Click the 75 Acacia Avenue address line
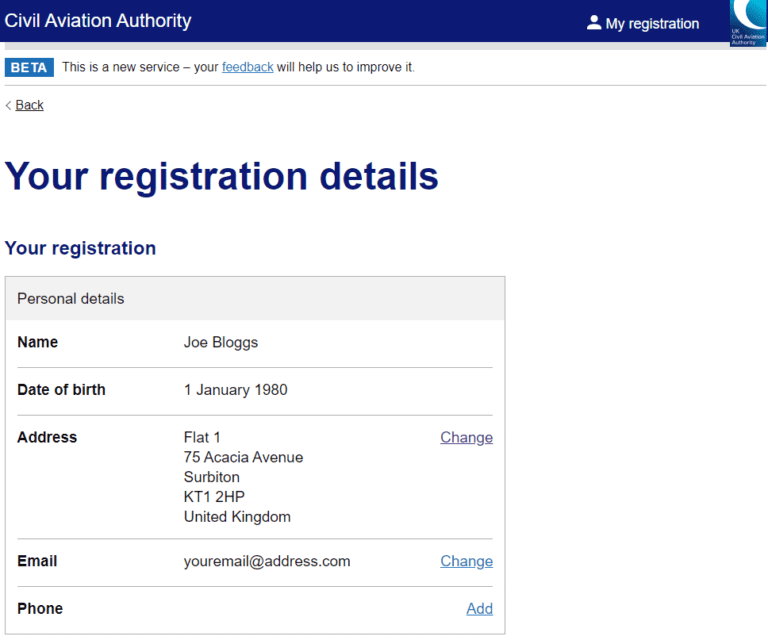 pyautogui.click(x=243, y=457)
